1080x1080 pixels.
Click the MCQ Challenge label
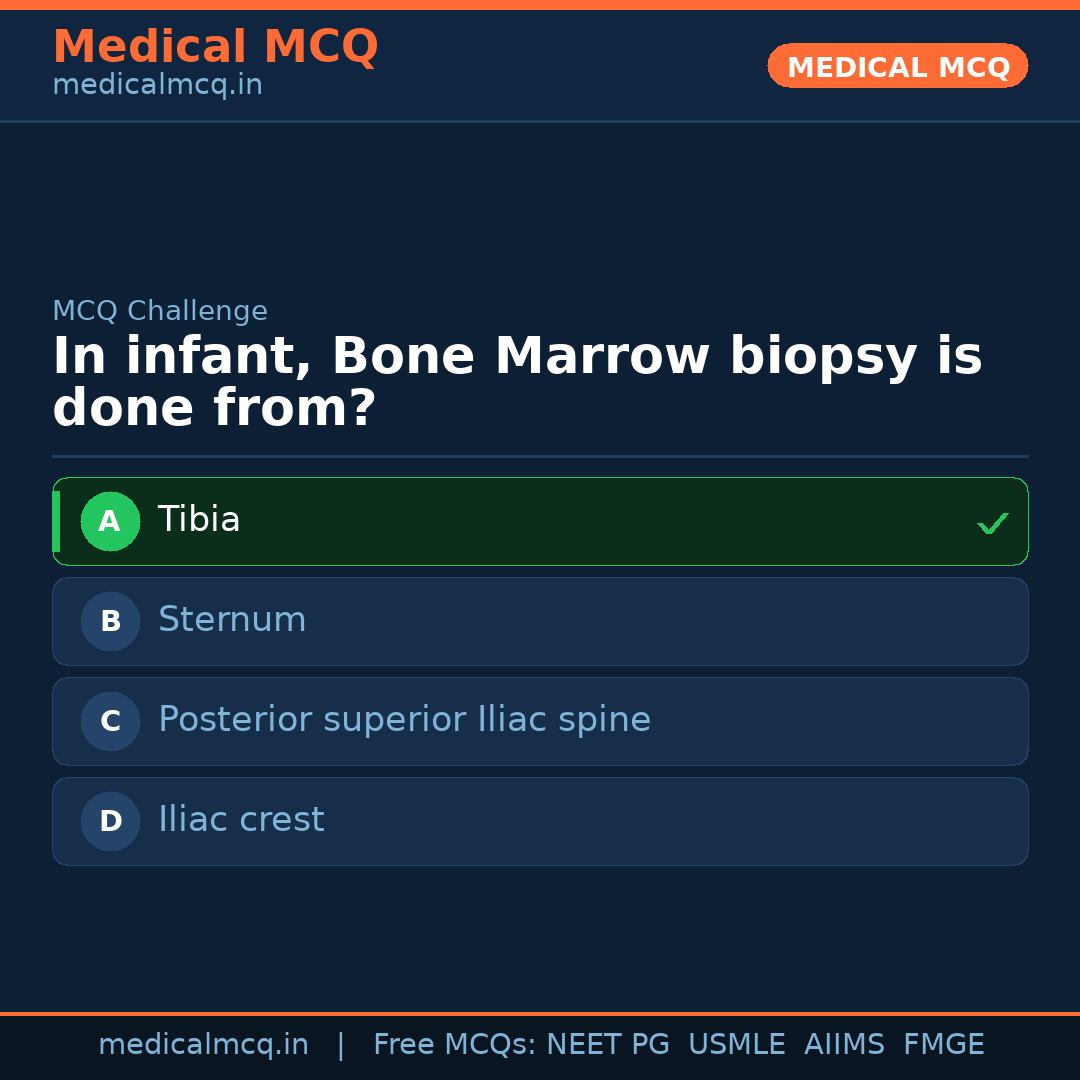160,311
